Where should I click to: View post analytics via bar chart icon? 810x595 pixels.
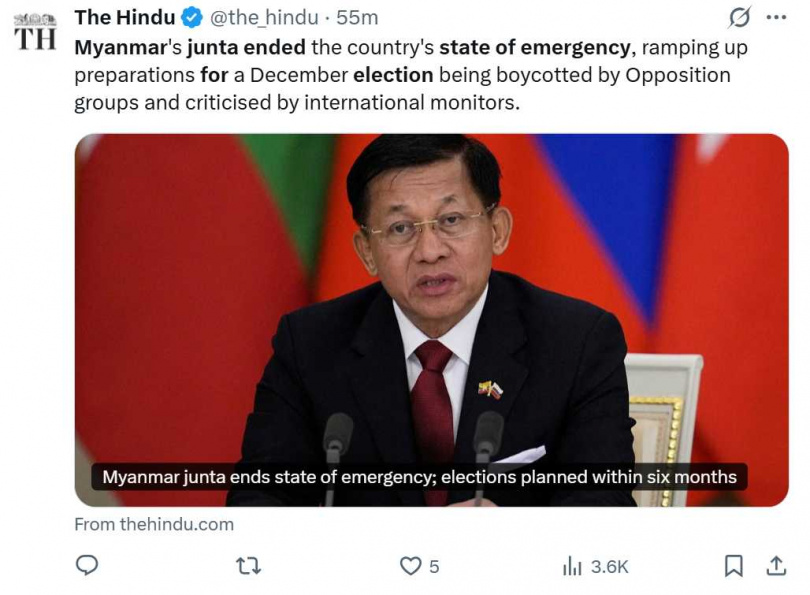[x=572, y=567]
